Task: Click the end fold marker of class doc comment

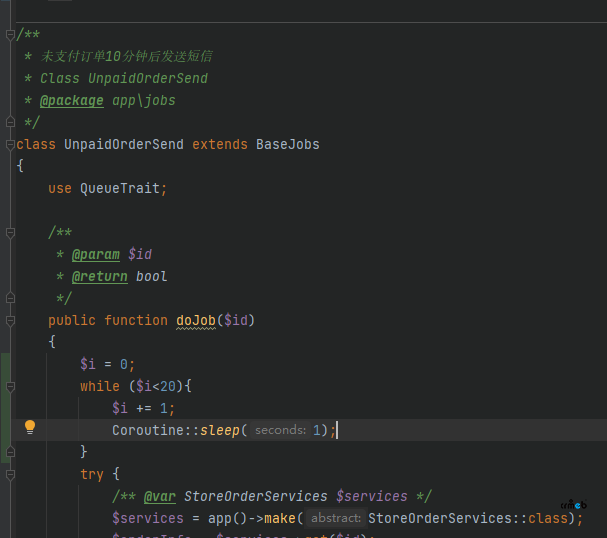Action: tap(10, 122)
